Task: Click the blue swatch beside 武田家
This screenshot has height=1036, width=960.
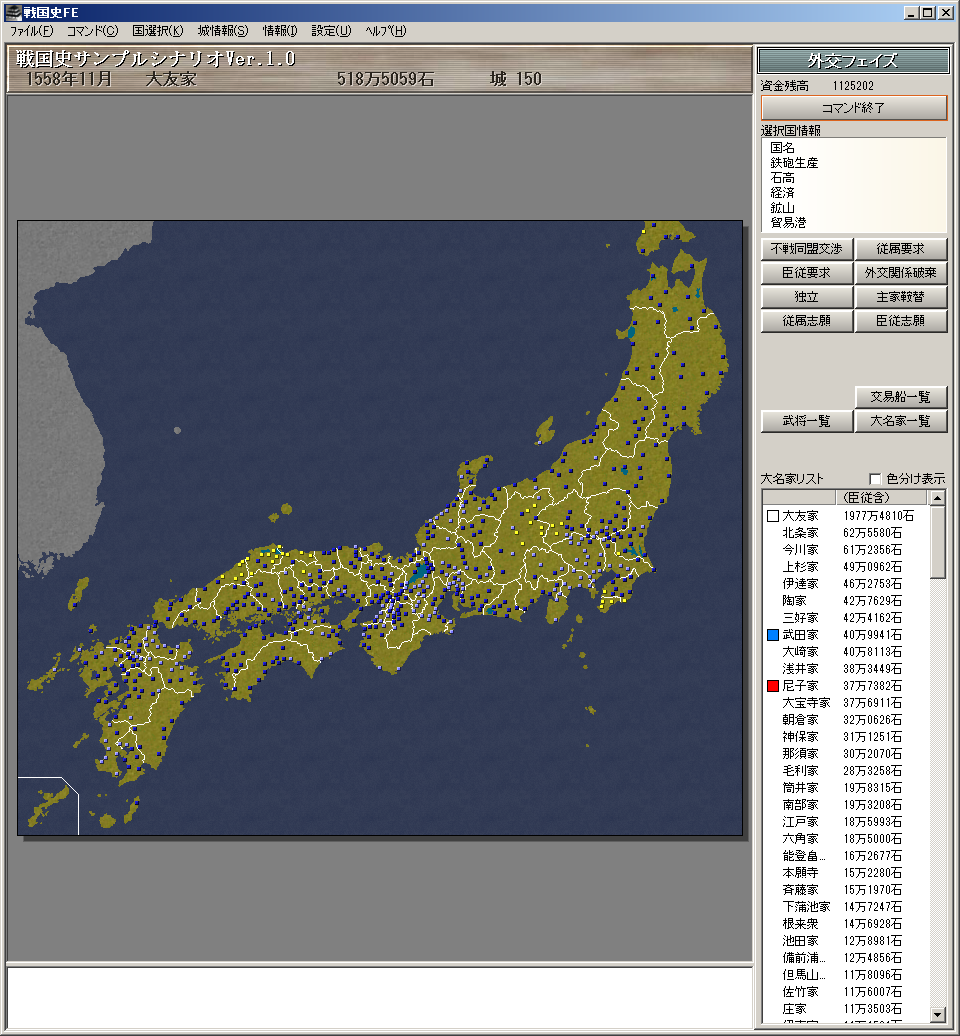Action: pos(772,635)
